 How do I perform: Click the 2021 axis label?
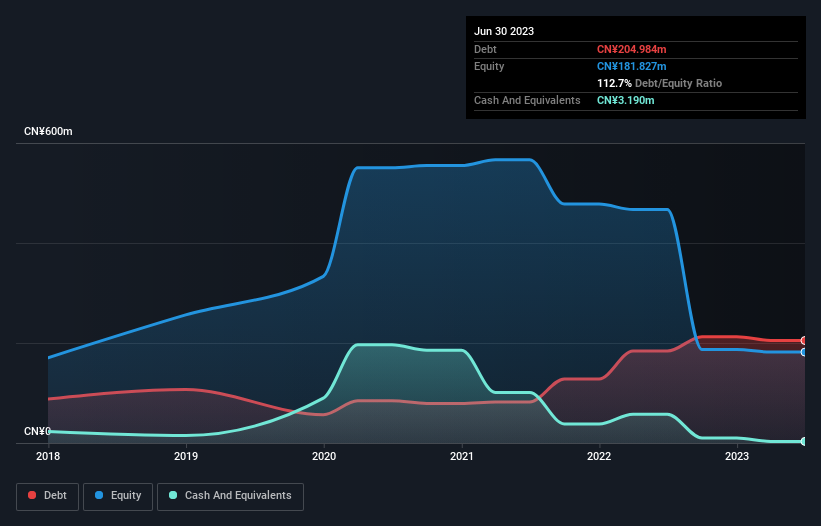[x=462, y=456]
